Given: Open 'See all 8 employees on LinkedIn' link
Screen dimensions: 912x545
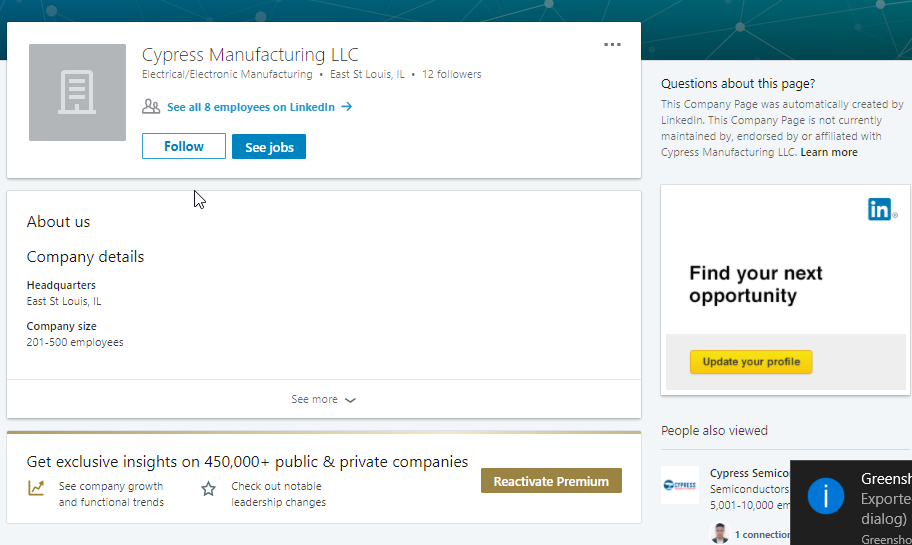Looking at the screenshot, I should pyautogui.click(x=251, y=107).
